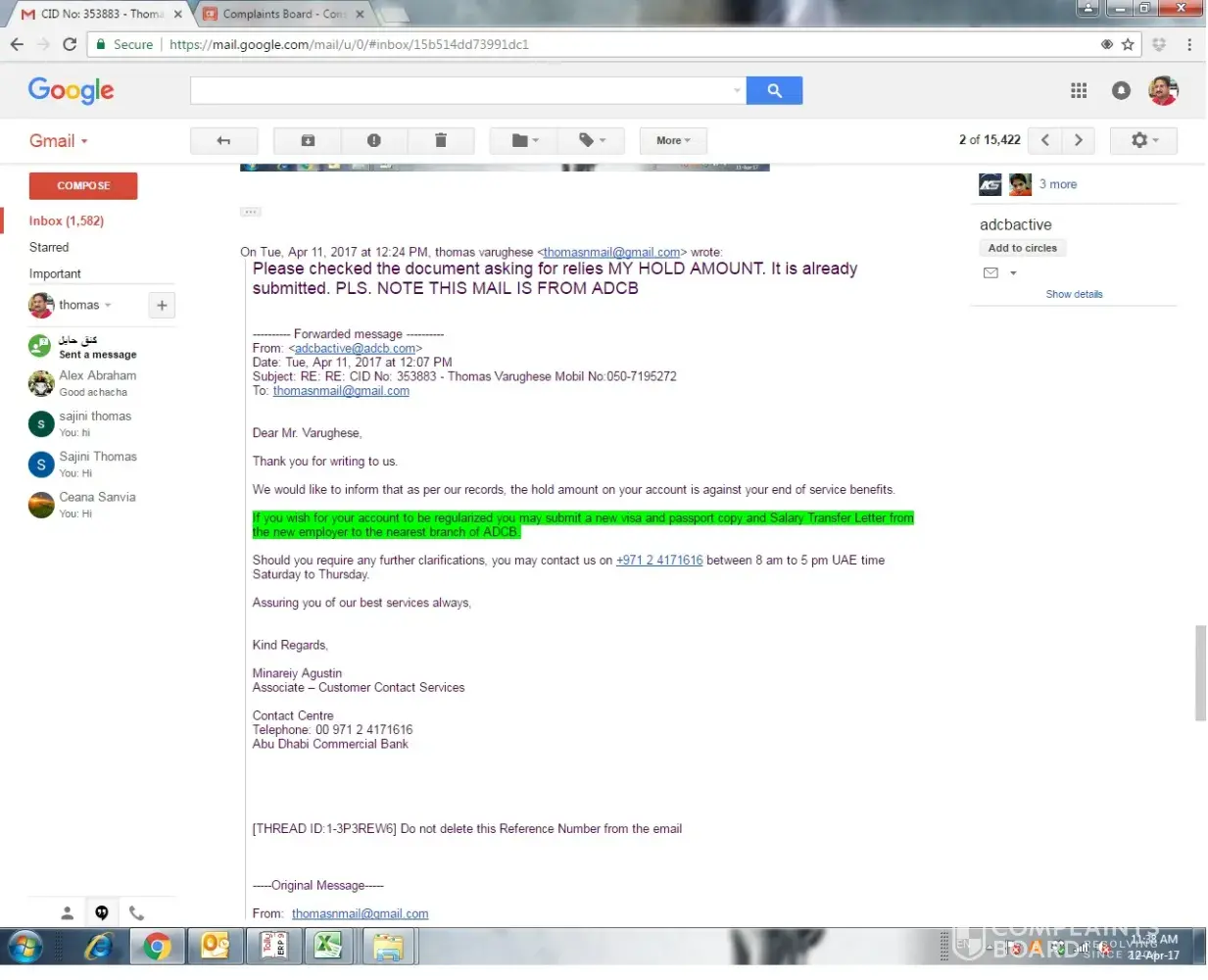Click the adcbactive@adcb.com link
The height and width of the screenshot is (980, 1208).
355,348
